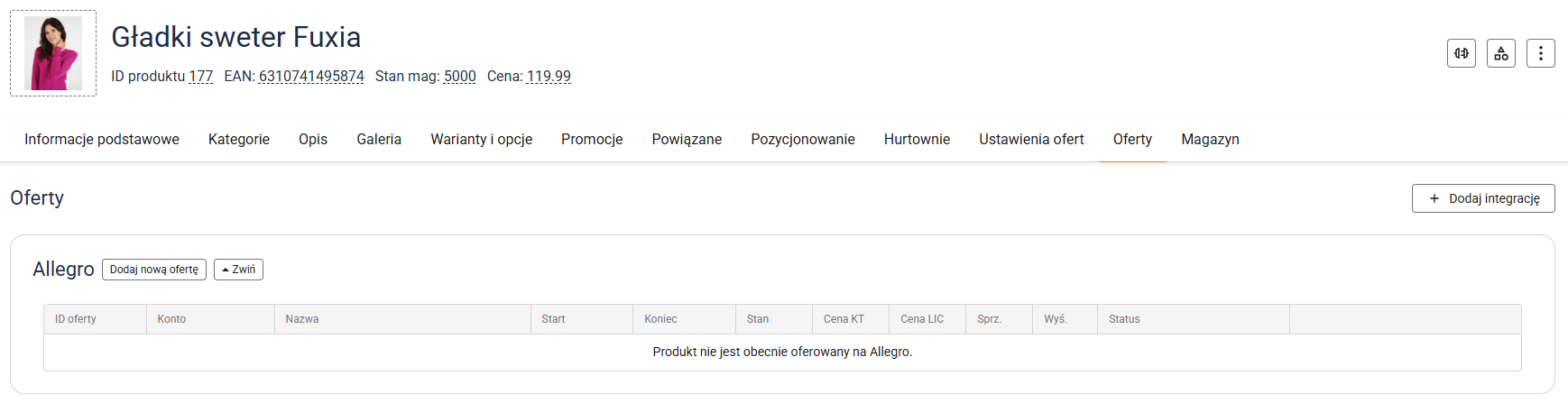Click the shapes icon button
Screen dimensions: 1568x403
pos(1501,53)
